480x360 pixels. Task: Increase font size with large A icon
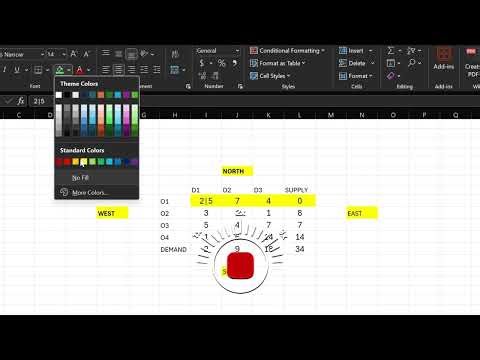coord(74,54)
